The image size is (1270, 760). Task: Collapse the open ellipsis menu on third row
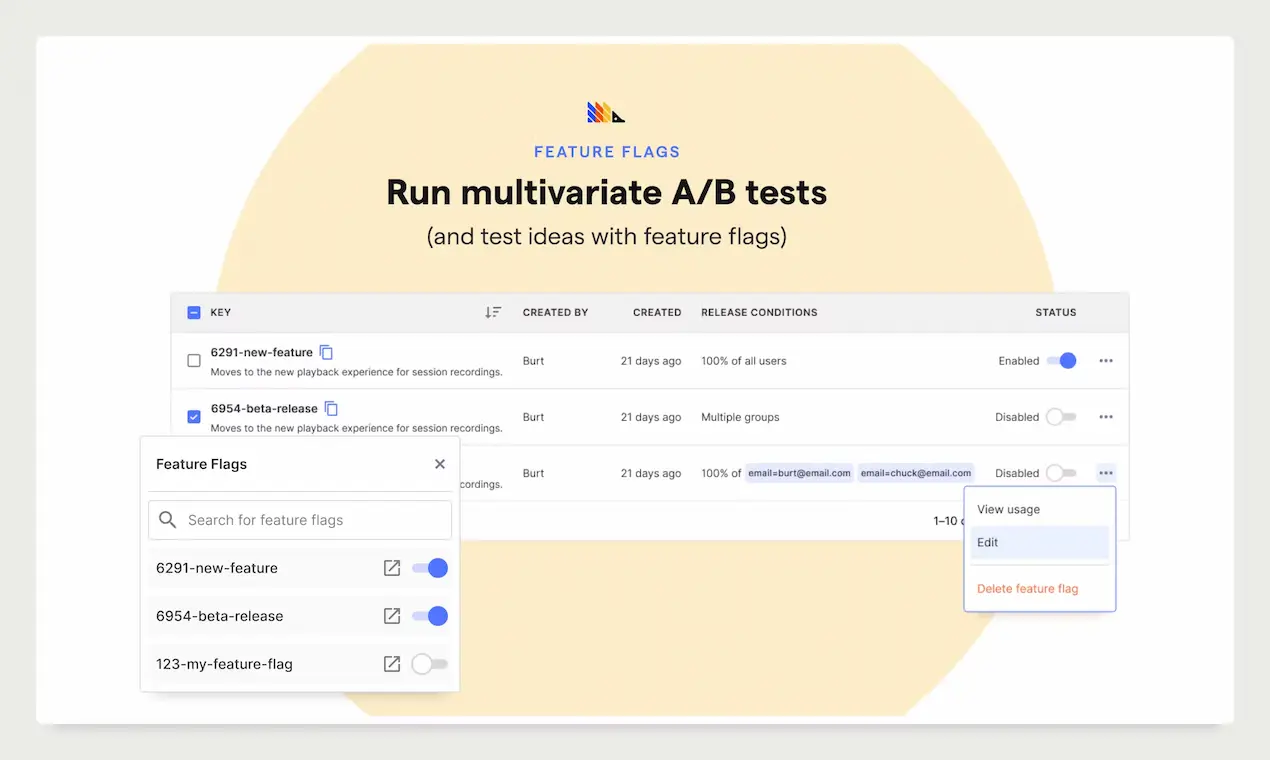(x=1106, y=473)
